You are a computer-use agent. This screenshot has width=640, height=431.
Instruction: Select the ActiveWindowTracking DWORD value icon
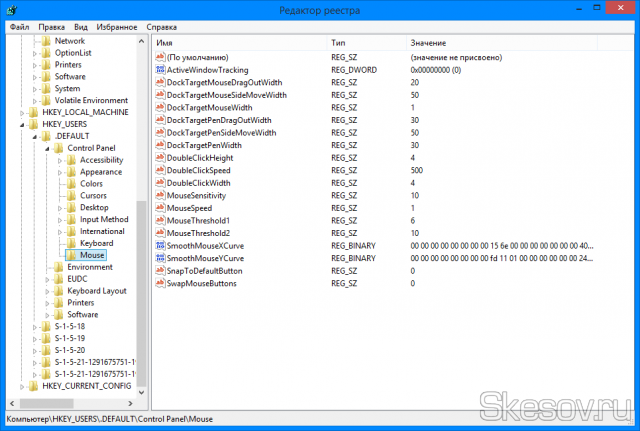pos(160,71)
